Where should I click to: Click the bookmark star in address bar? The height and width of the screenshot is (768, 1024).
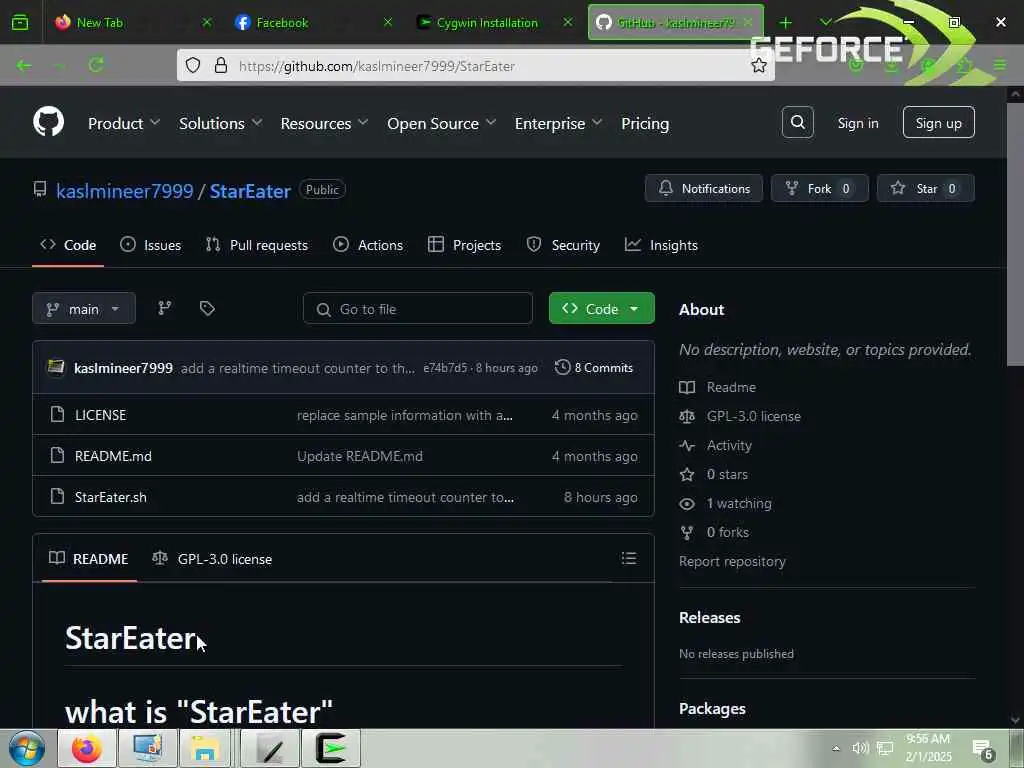click(x=758, y=65)
